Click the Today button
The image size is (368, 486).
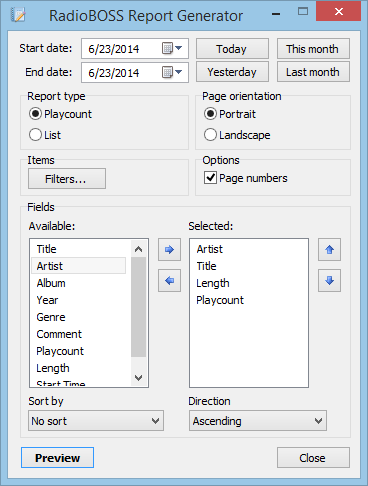click(x=232, y=49)
